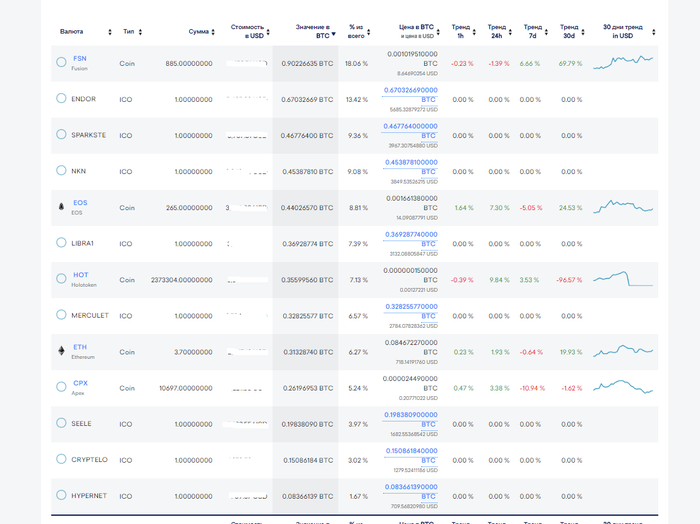Select EOS 24h trend 7.30 %
This screenshot has width=700, height=524.
(499, 208)
